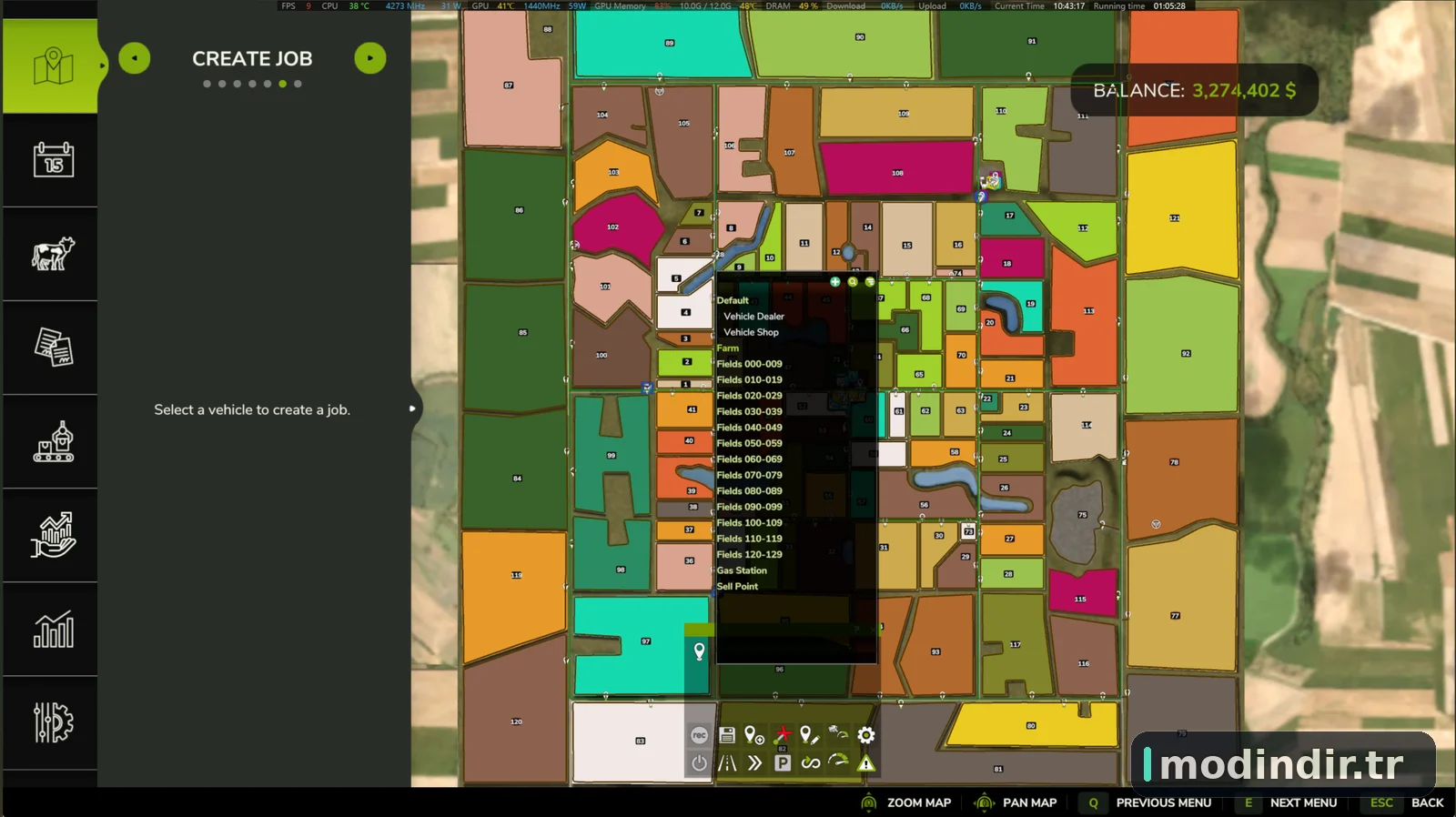Click the magenta field 108 on the map
1456x817 pixels.
[x=897, y=168]
